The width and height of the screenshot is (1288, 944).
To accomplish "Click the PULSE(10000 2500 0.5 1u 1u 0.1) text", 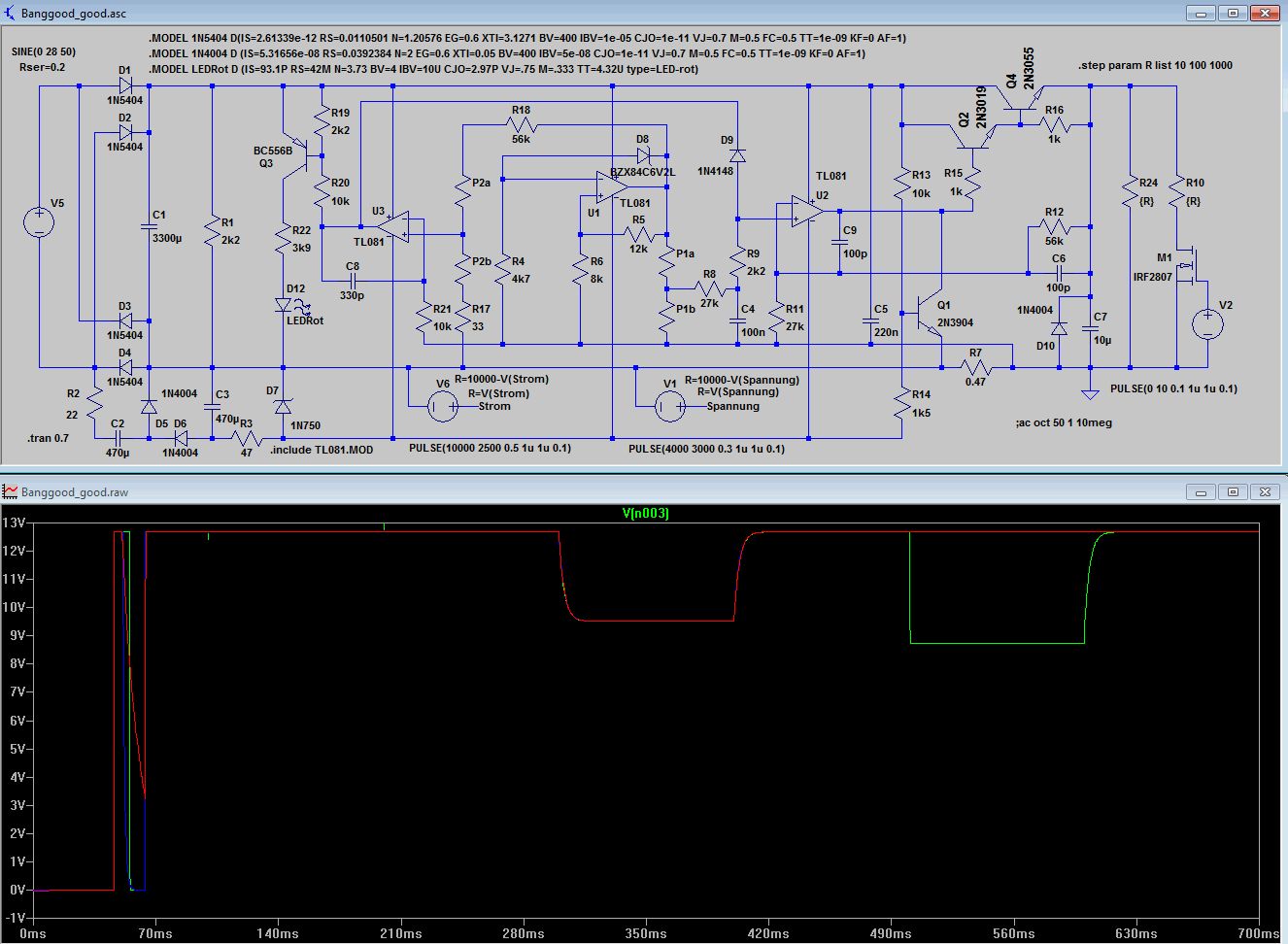I will 490,449.
